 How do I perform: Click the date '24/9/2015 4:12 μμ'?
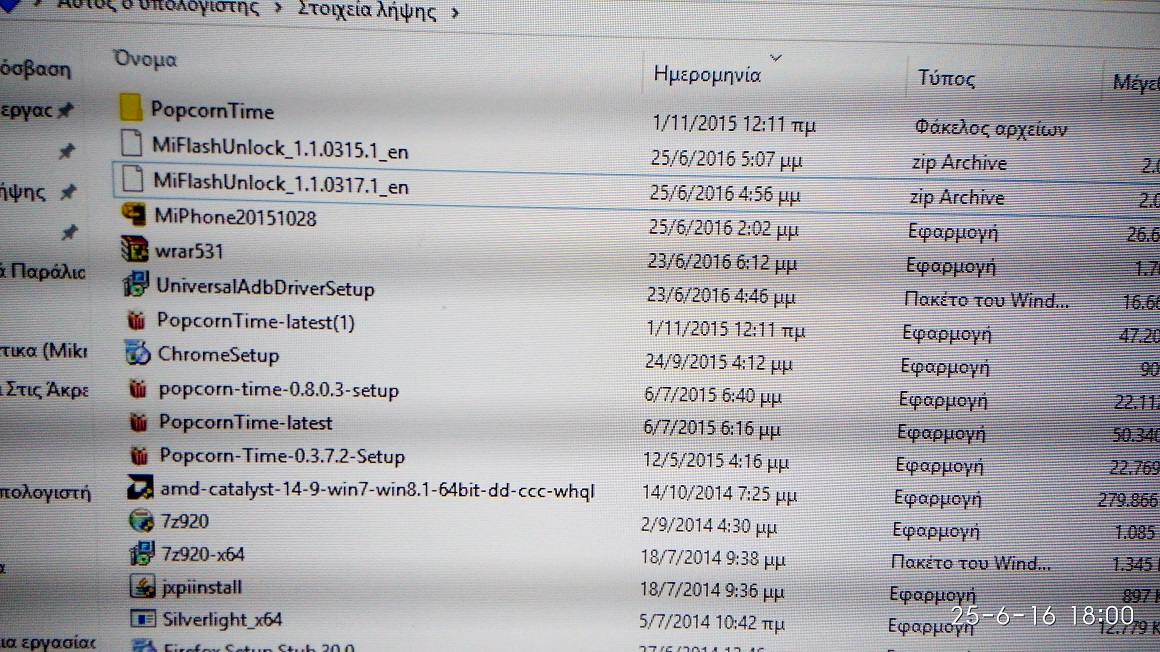pyautogui.click(x=719, y=363)
